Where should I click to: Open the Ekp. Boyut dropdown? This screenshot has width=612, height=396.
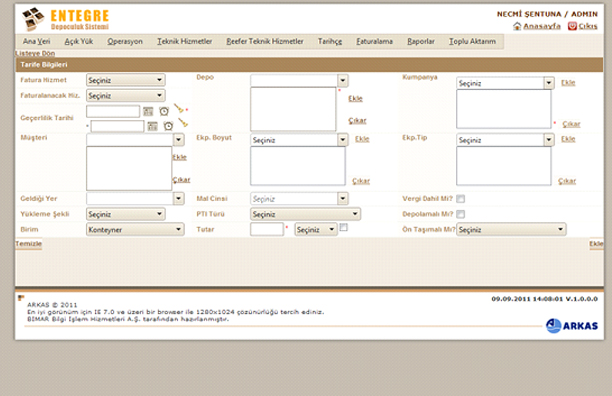[x=299, y=140]
